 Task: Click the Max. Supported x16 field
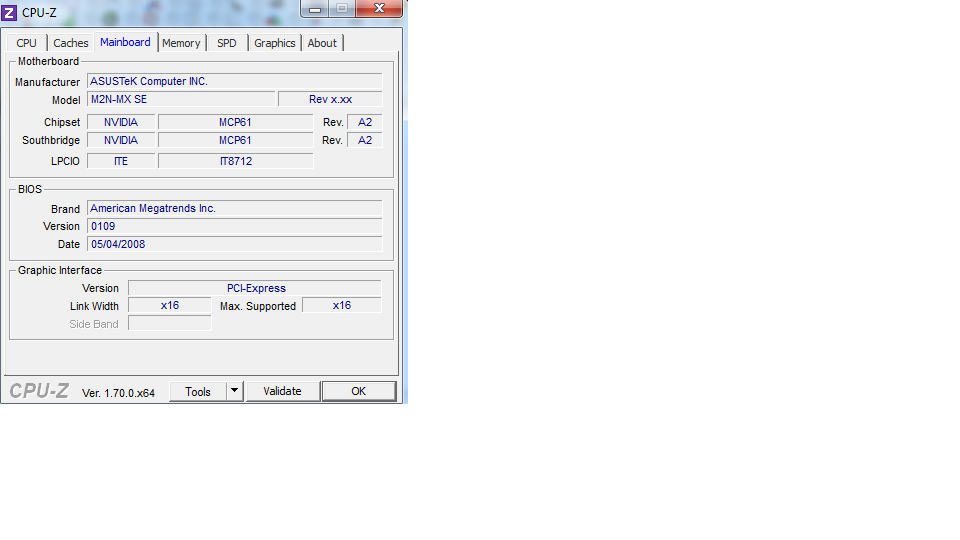click(342, 306)
